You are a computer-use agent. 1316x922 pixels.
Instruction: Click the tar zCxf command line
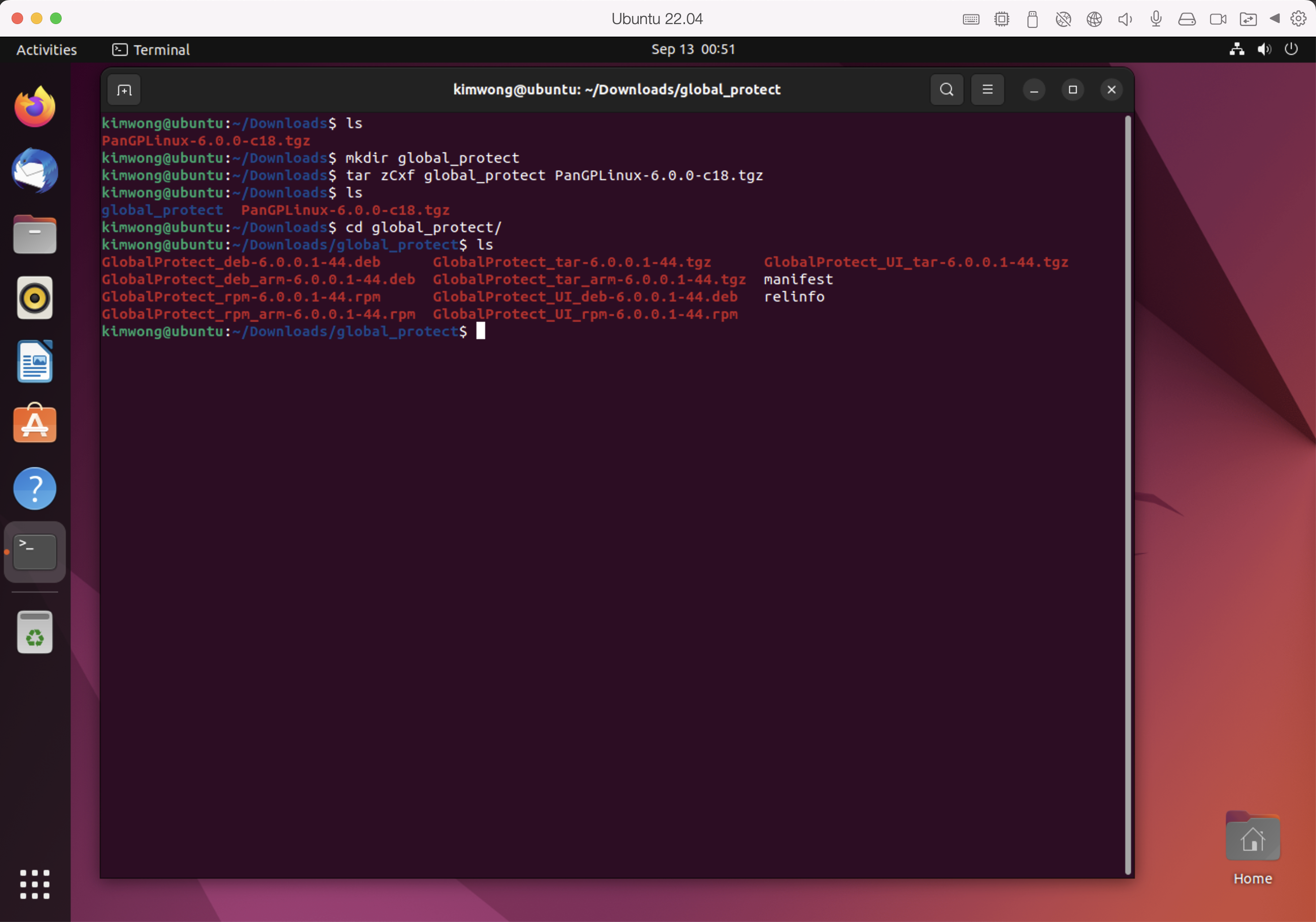pos(554,175)
